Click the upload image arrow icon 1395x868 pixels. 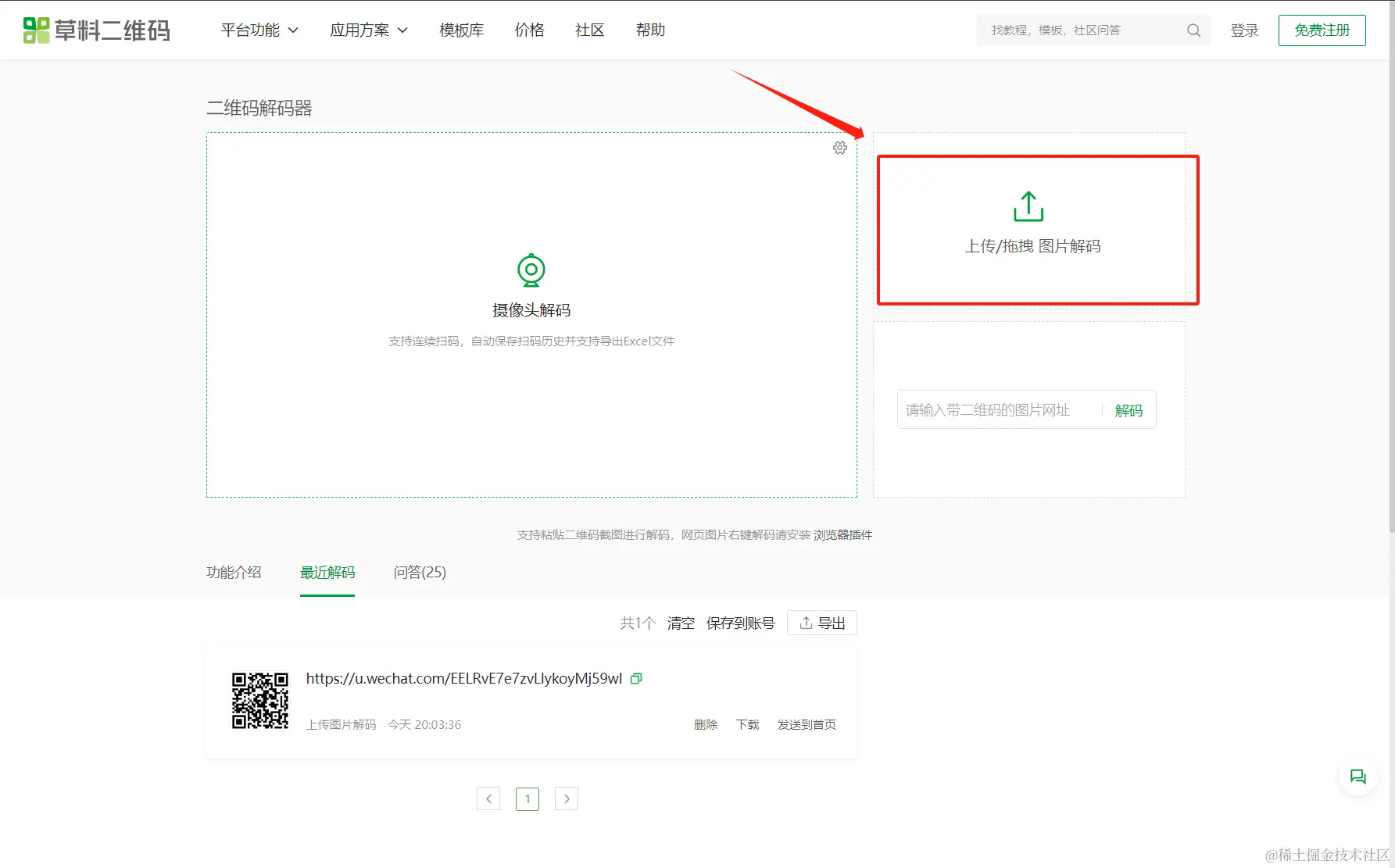click(x=1028, y=206)
